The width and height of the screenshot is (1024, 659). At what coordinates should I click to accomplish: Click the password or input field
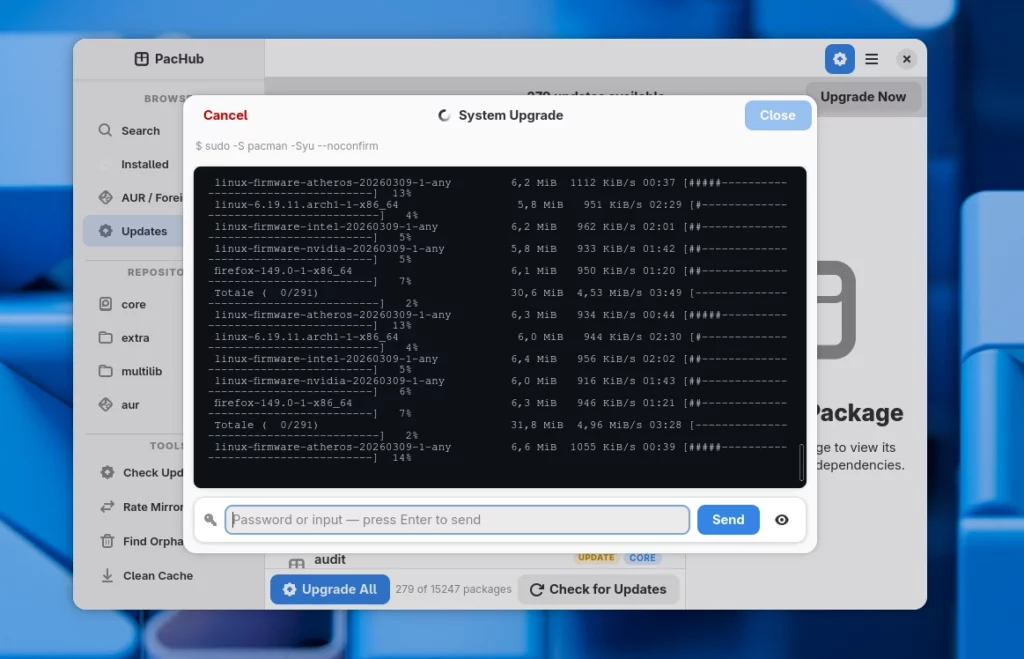(x=457, y=520)
